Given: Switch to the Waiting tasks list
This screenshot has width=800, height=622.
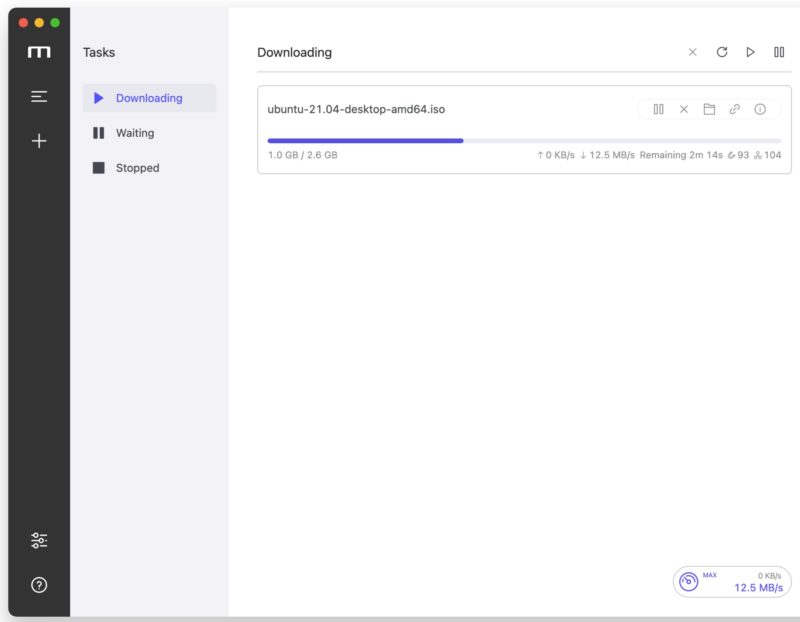Looking at the screenshot, I should pyautogui.click(x=135, y=133).
